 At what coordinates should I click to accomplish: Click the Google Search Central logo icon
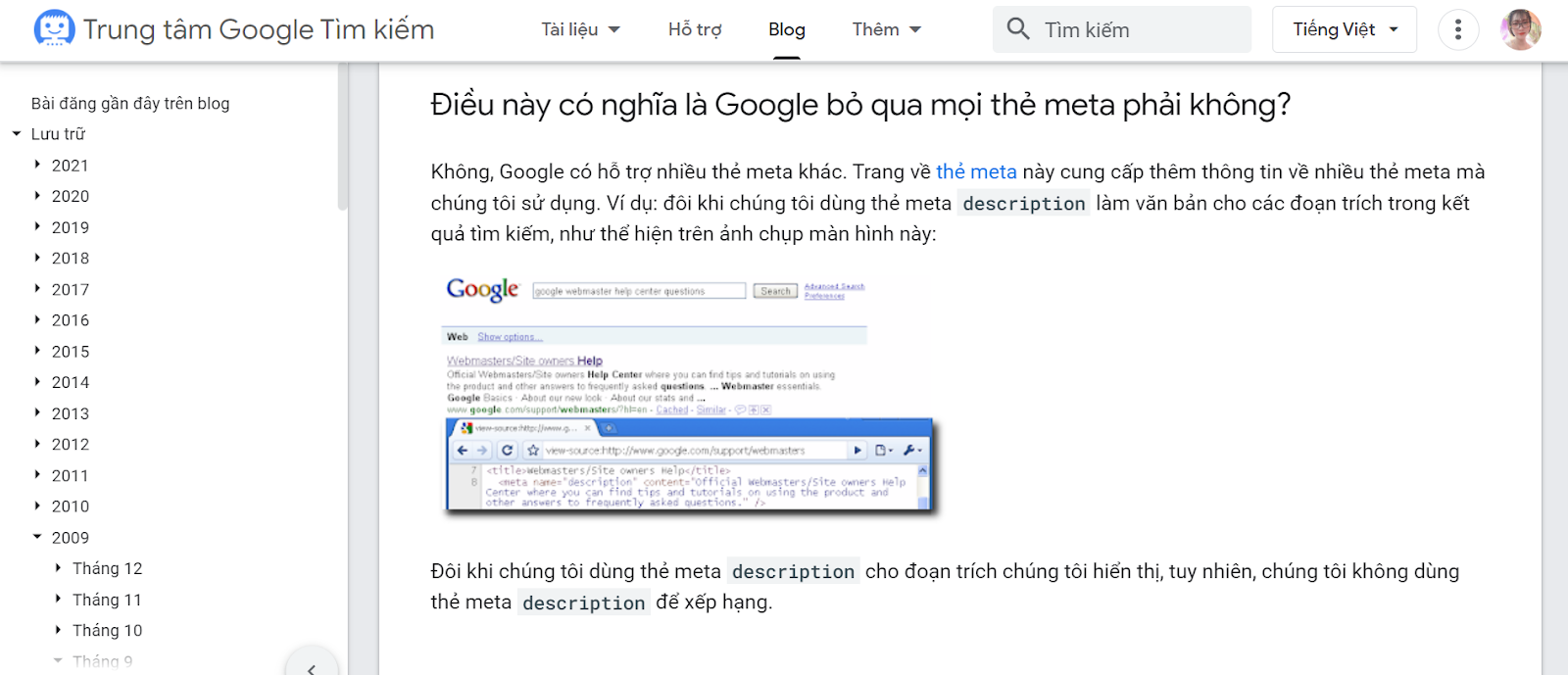[54, 28]
